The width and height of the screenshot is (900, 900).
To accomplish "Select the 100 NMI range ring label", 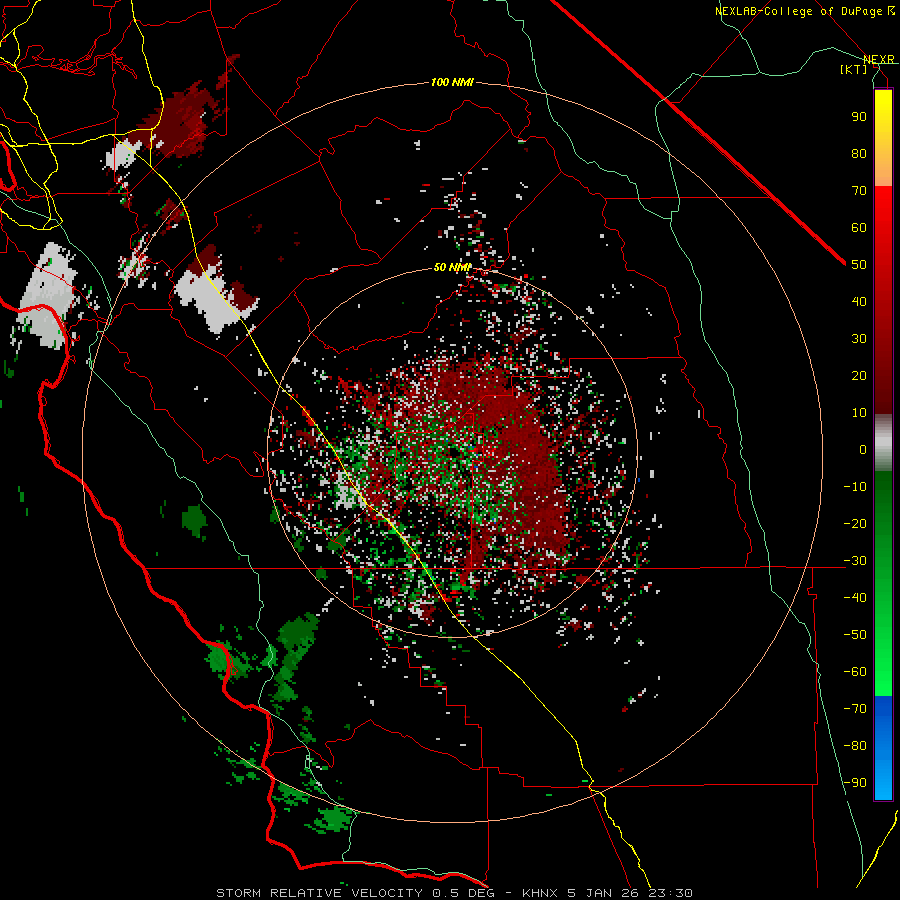I will pos(452,82).
